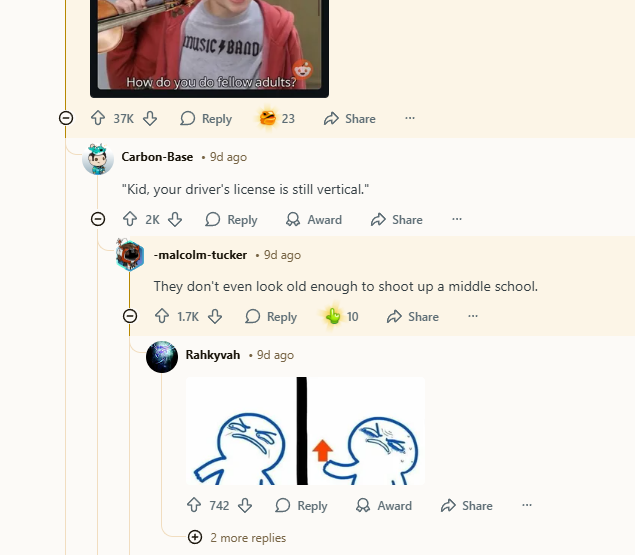The width and height of the screenshot is (635, 555).
Task: Share Rahkyvah's comment
Action: tap(466, 505)
